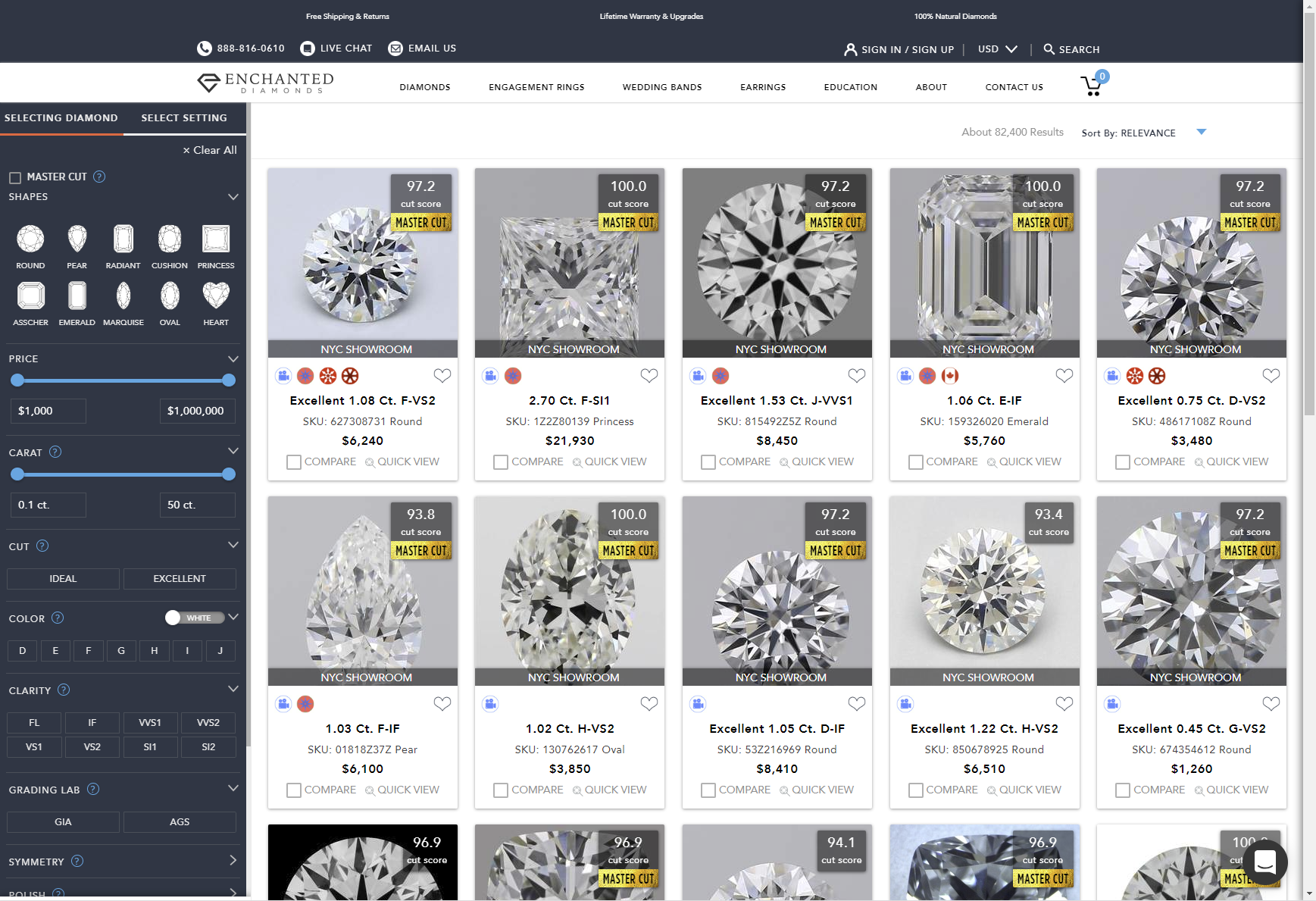This screenshot has width=1316, height=901.
Task: Switch to the SELECT SETTING tab
Action: tap(183, 117)
